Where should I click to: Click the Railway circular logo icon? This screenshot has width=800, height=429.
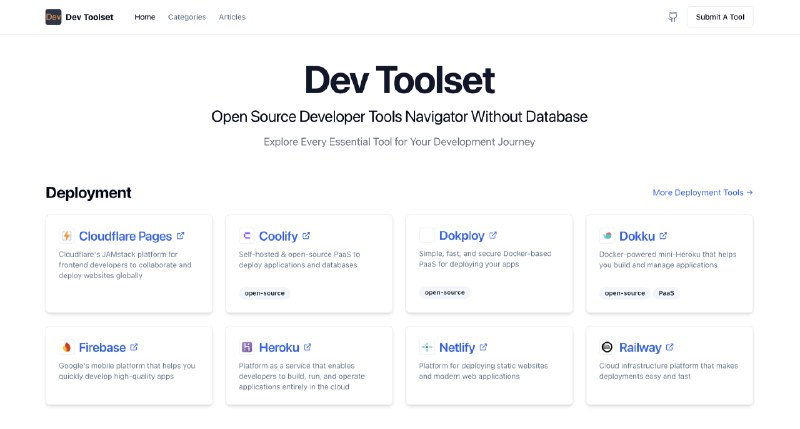point(607,347)
